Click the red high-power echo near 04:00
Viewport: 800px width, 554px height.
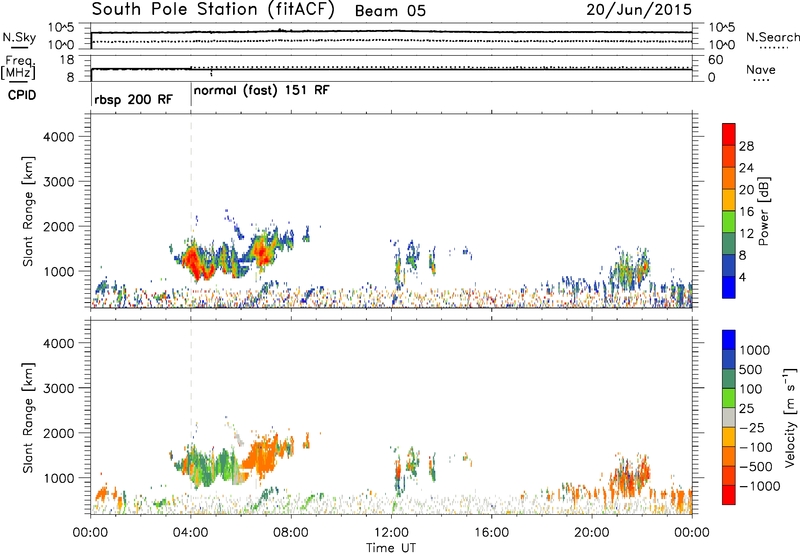pos(193,260)
